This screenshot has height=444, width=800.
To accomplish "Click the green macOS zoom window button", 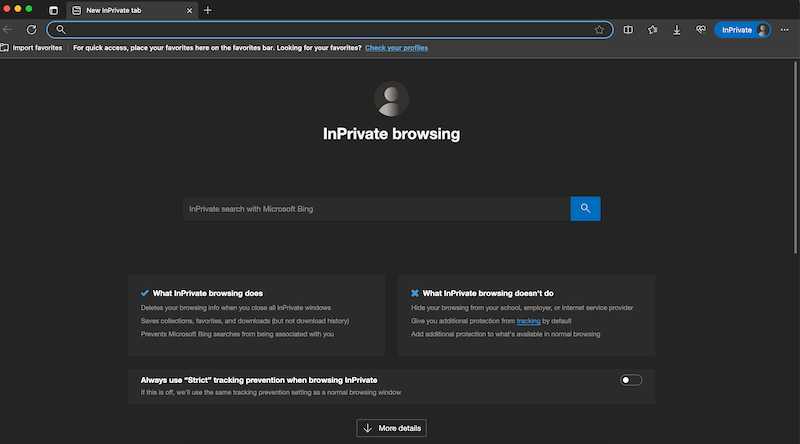I will 29,9.
